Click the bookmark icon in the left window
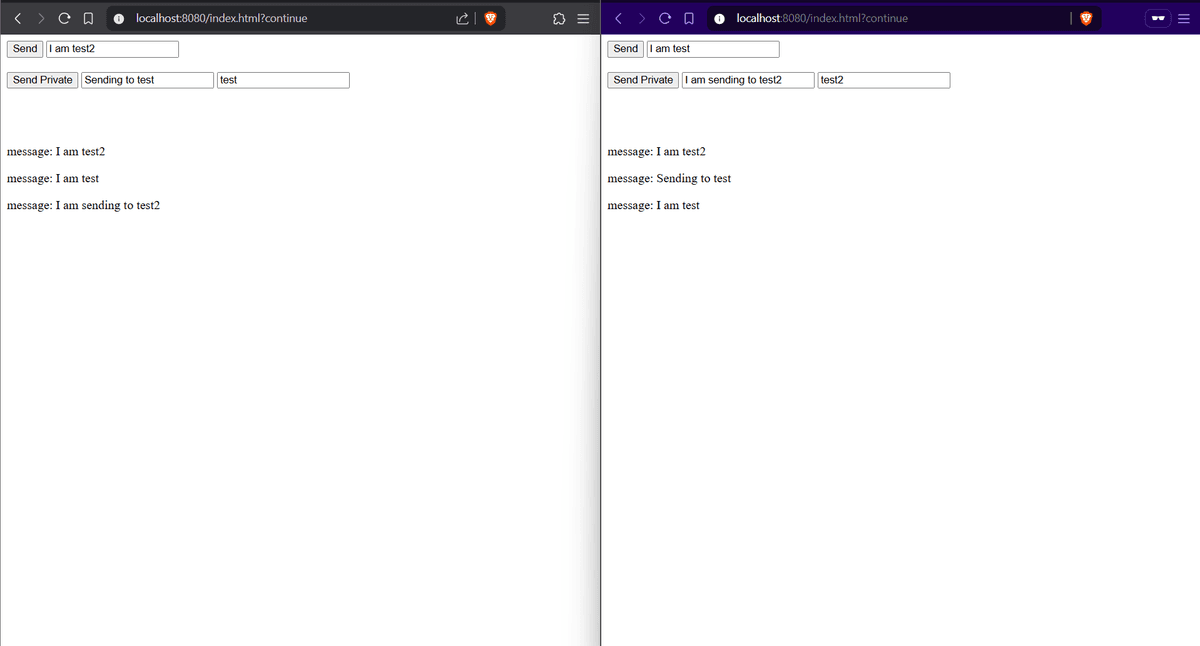 click(x=88, y=17)
